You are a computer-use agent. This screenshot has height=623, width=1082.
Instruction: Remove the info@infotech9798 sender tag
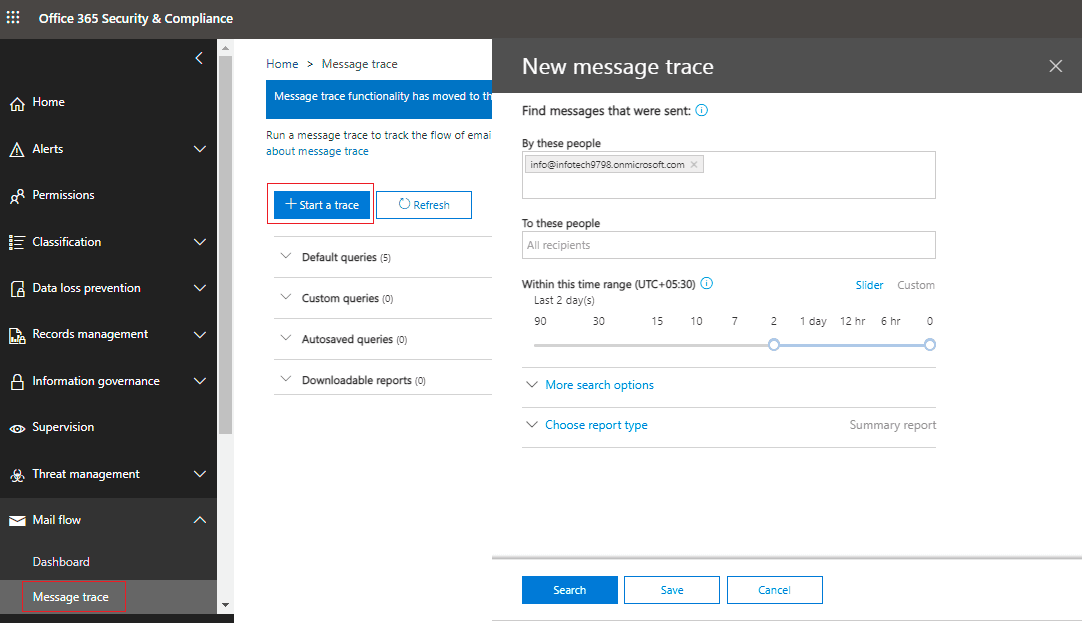[694, 164]
